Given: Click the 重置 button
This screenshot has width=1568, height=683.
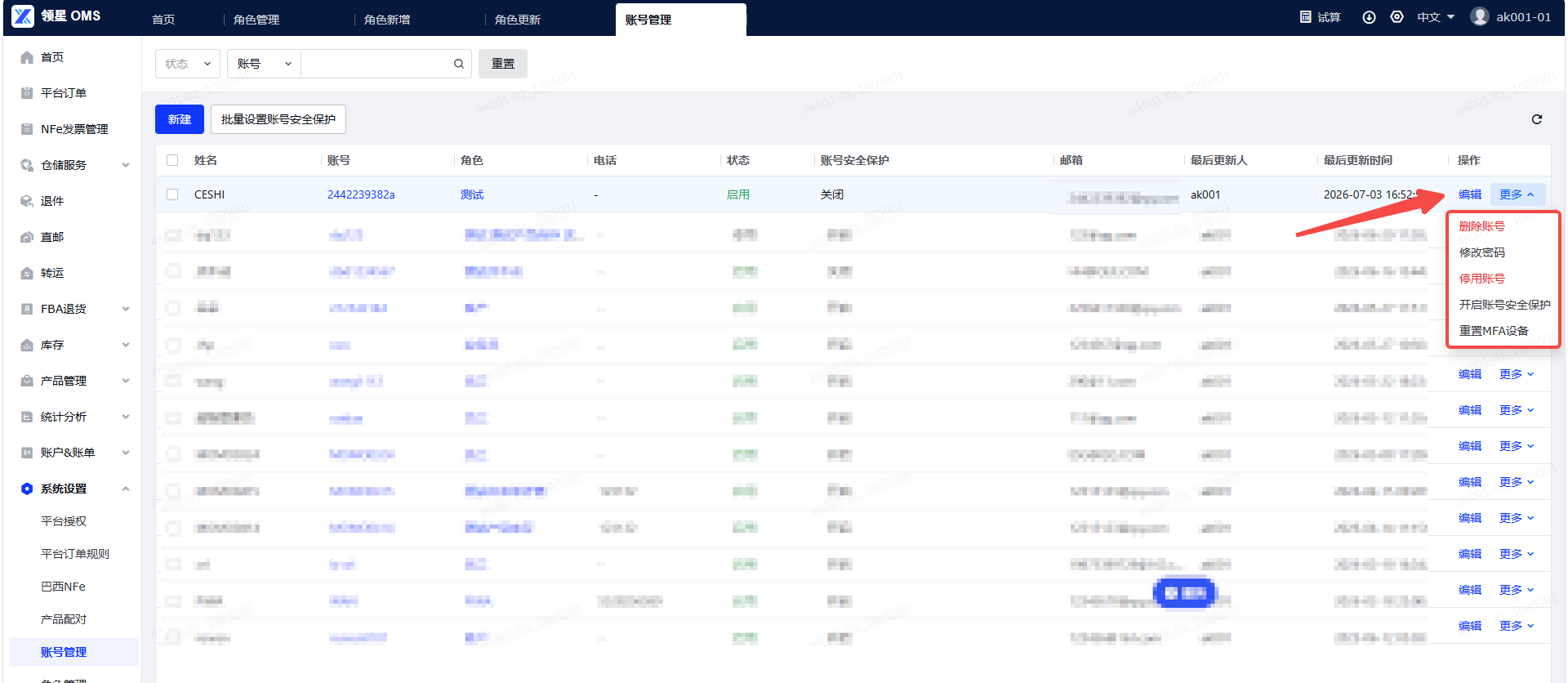Looking at the screenshot, I should [503, 64].
